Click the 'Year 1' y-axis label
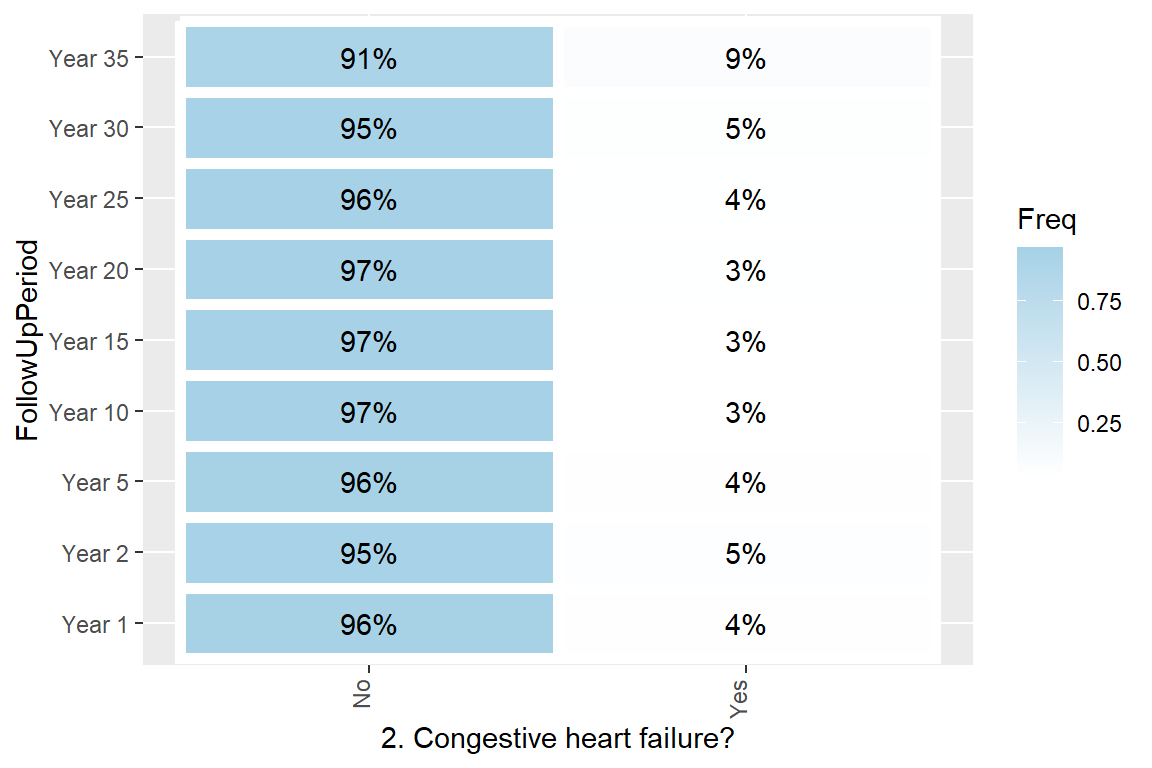 pos(94,625)
